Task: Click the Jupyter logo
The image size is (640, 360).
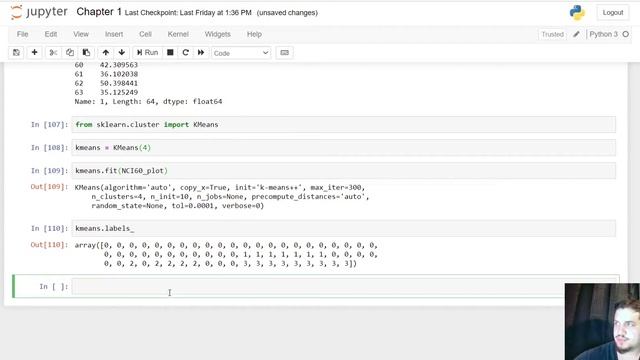Action: (x=39, y=12)
